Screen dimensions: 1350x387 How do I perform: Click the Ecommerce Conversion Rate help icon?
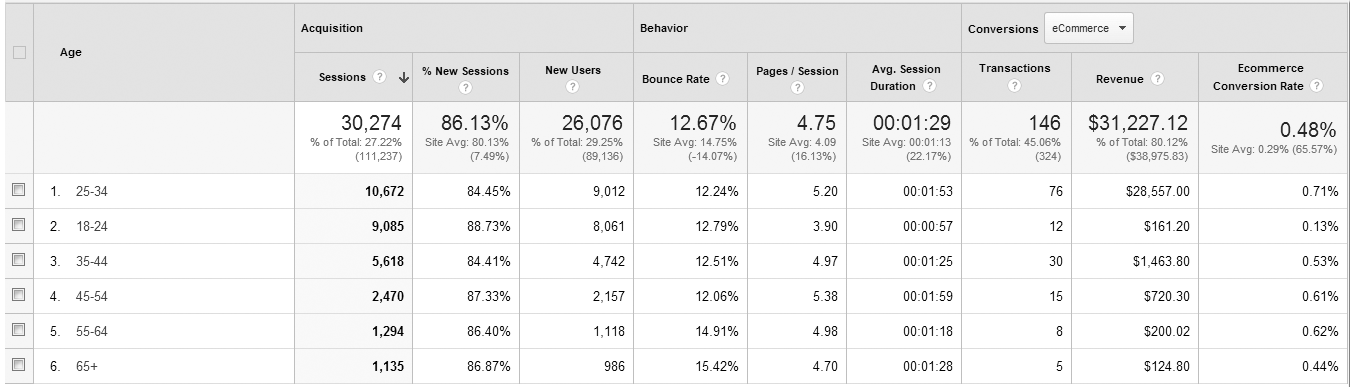[1317, 86]
